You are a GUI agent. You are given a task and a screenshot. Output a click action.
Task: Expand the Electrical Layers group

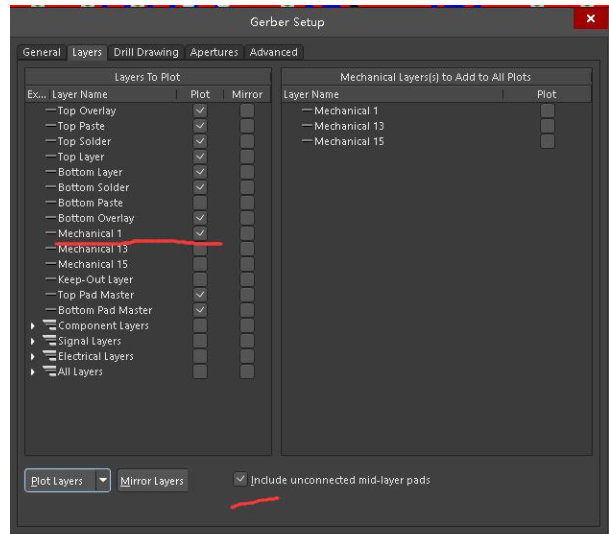tap(33, 357)
